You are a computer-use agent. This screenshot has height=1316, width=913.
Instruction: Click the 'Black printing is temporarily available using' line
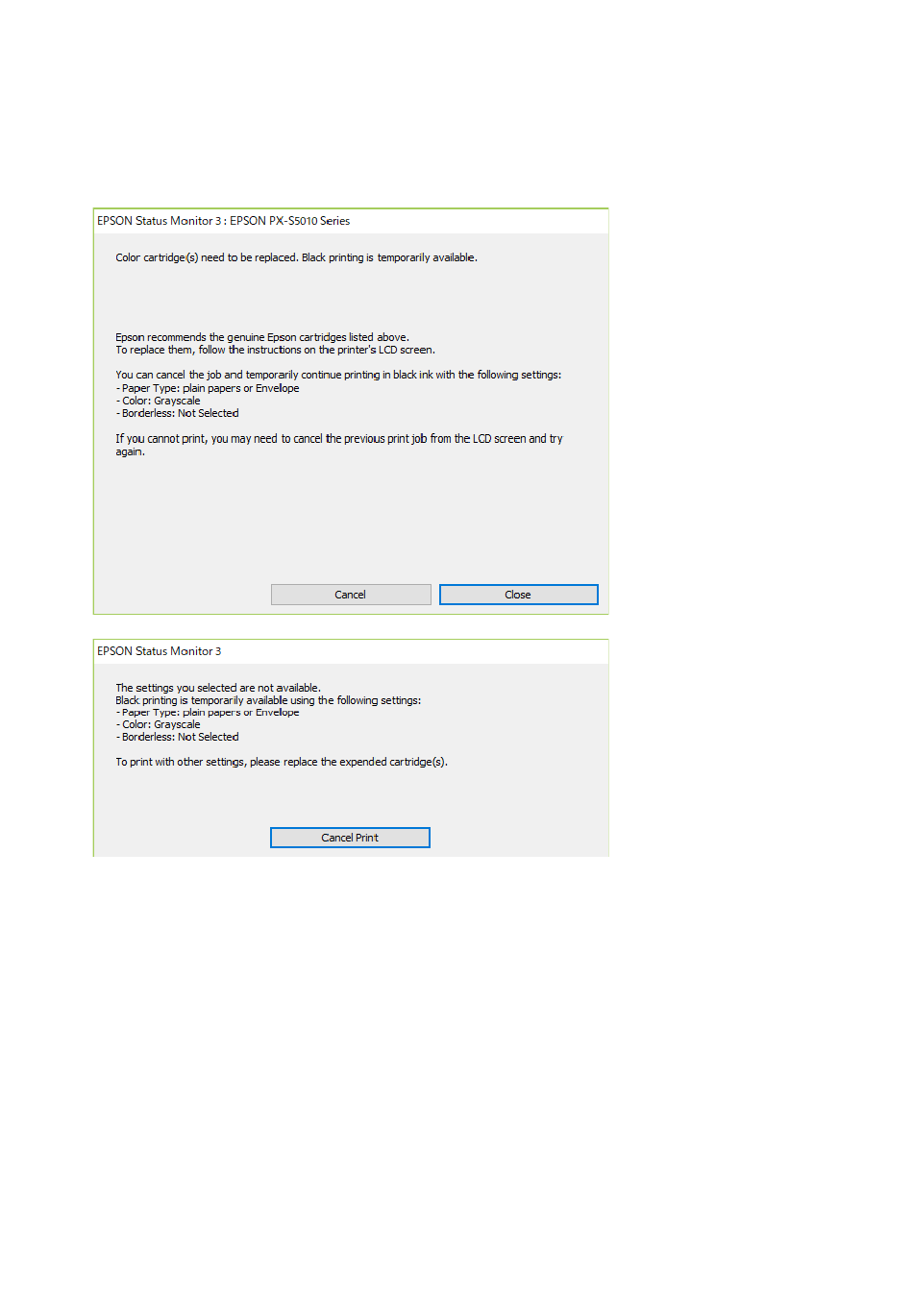(x=268, y=700)
